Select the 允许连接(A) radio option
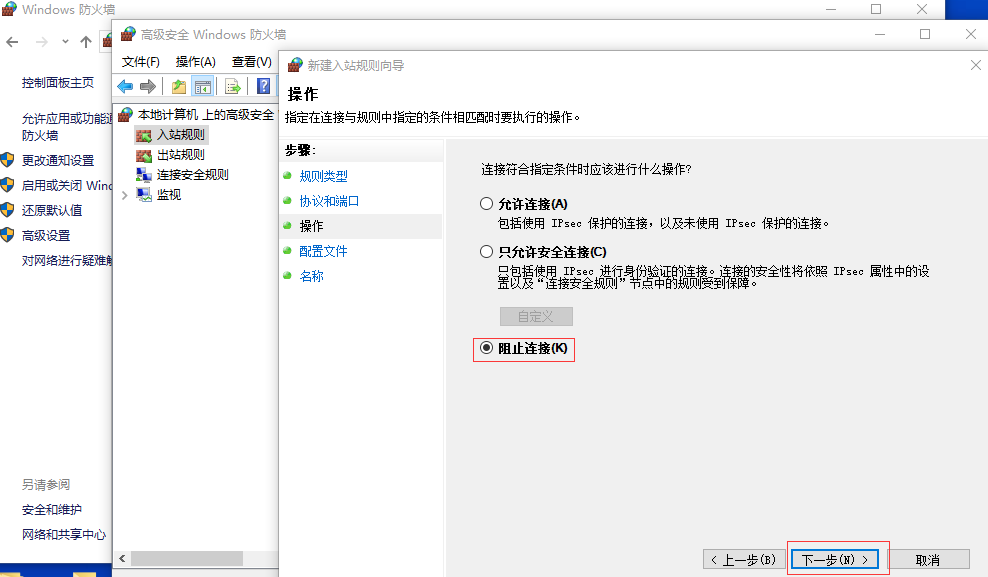Screen dimensions: 988x577 coord(486,204)
